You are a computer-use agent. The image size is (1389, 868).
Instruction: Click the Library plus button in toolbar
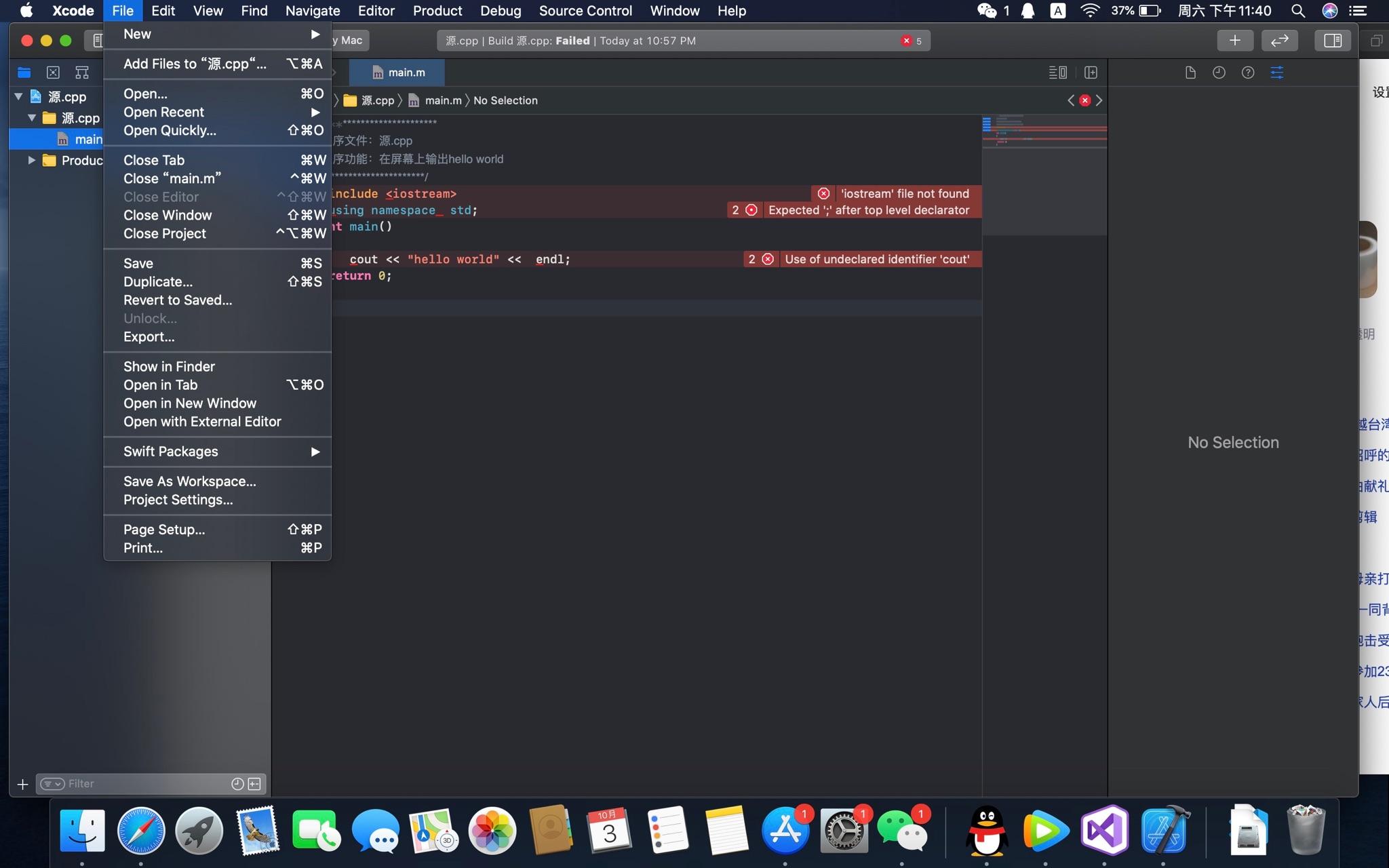point(1234,41)
